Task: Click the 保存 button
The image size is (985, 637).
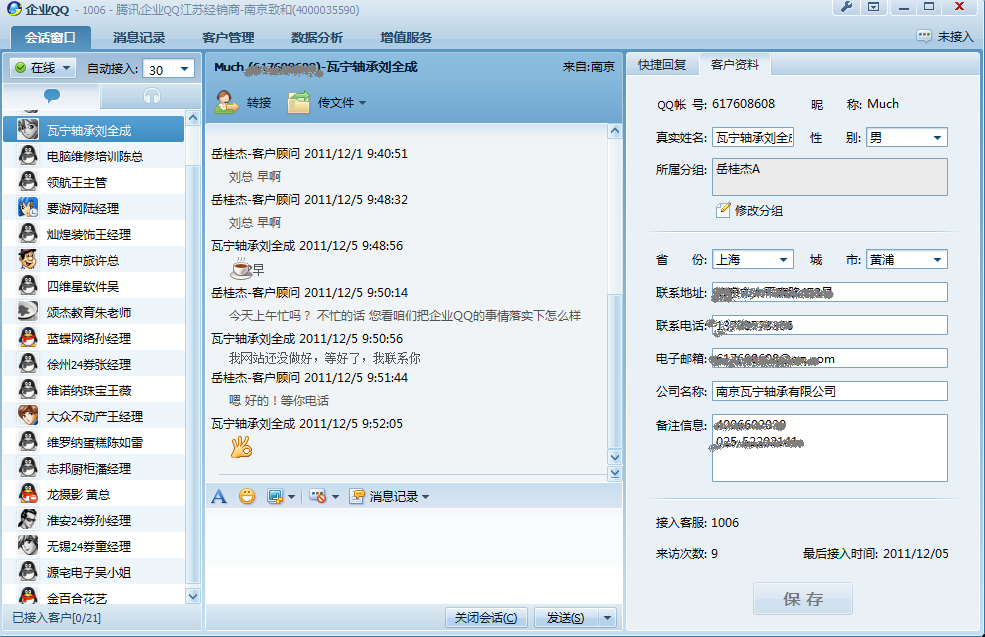Action: 803,599
